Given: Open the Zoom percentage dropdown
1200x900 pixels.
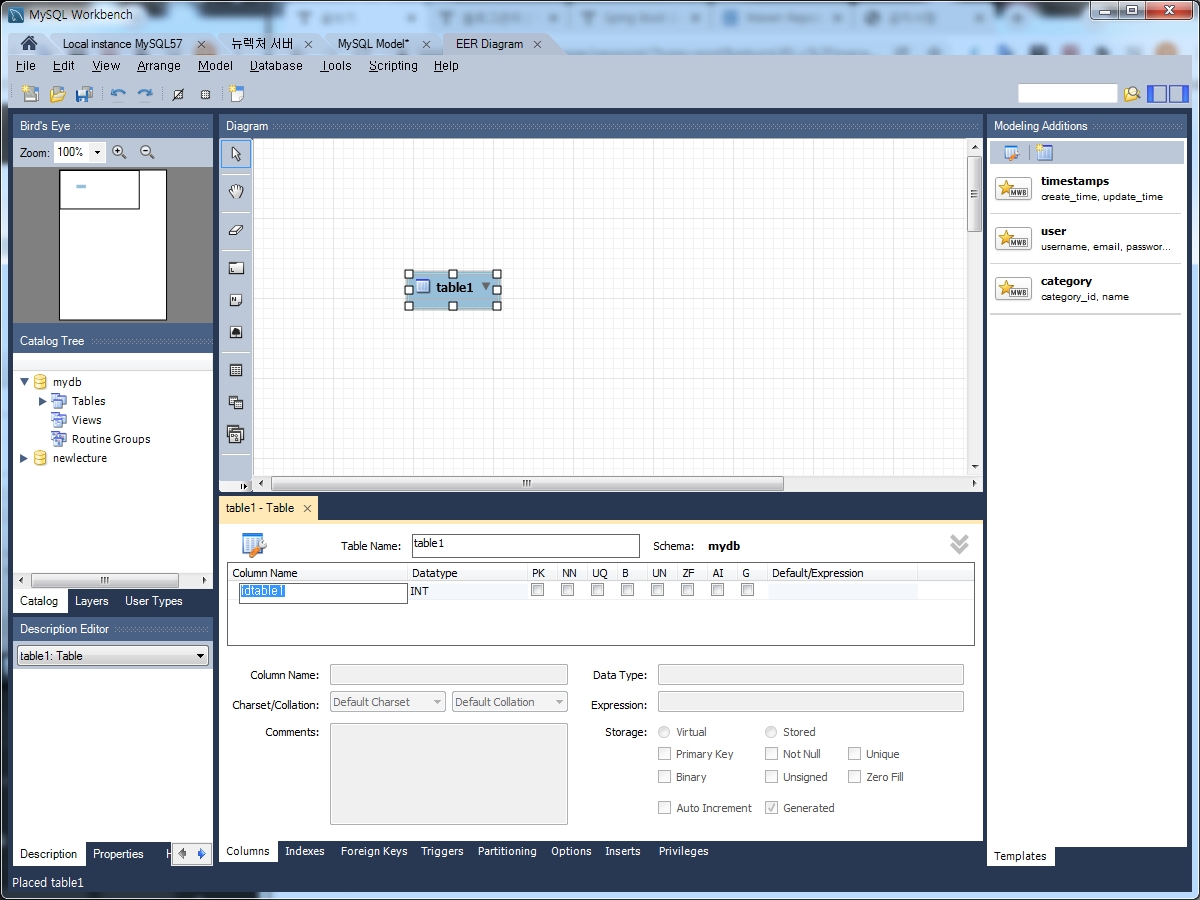Looking at the screenshot, I should point(97,152).
